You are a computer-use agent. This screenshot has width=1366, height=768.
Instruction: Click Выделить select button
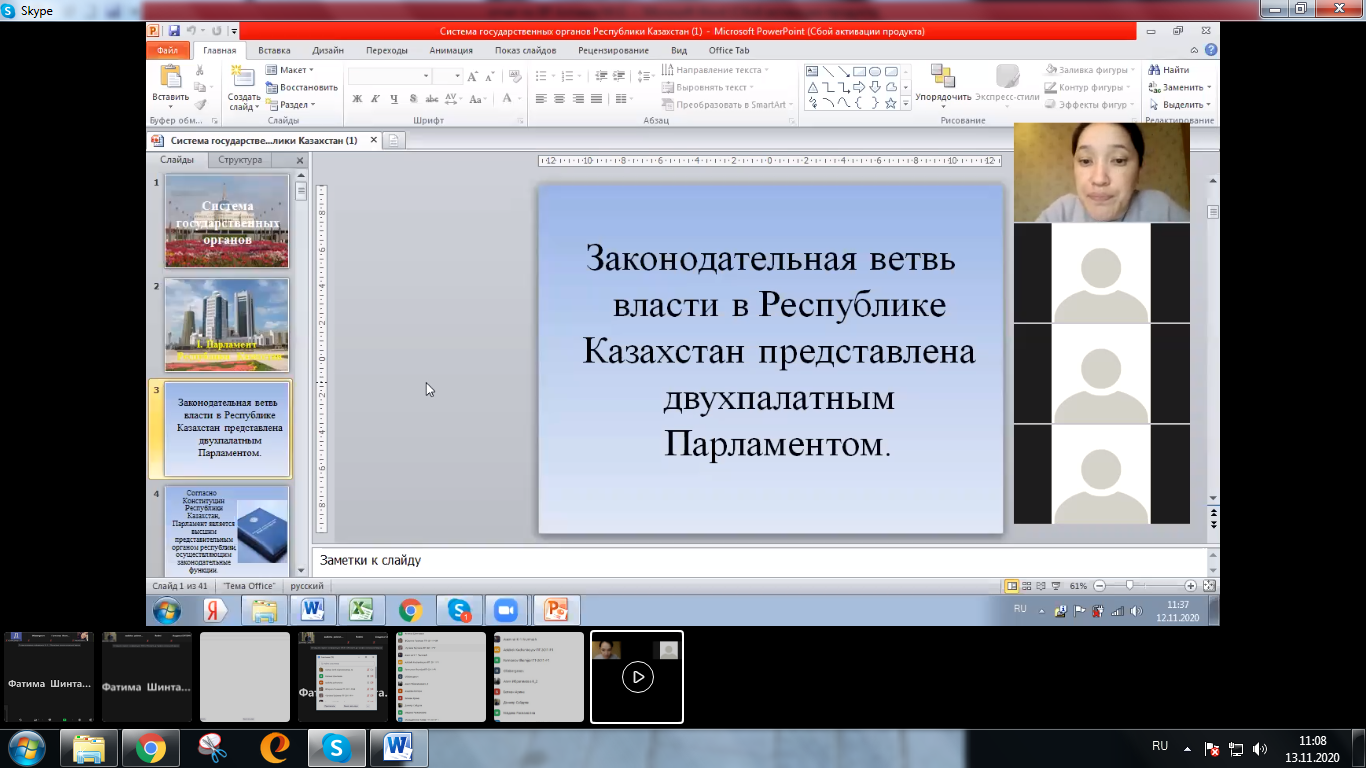tap(1180, 104)
